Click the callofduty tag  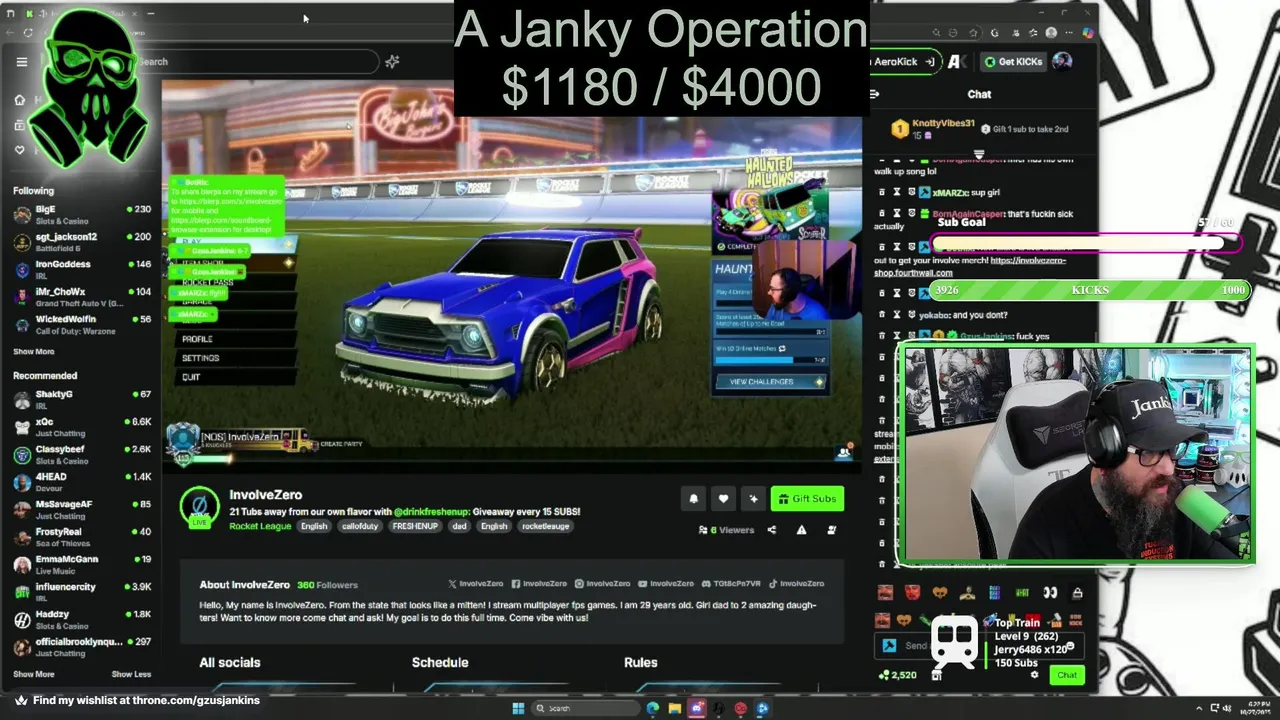[360, 526]
